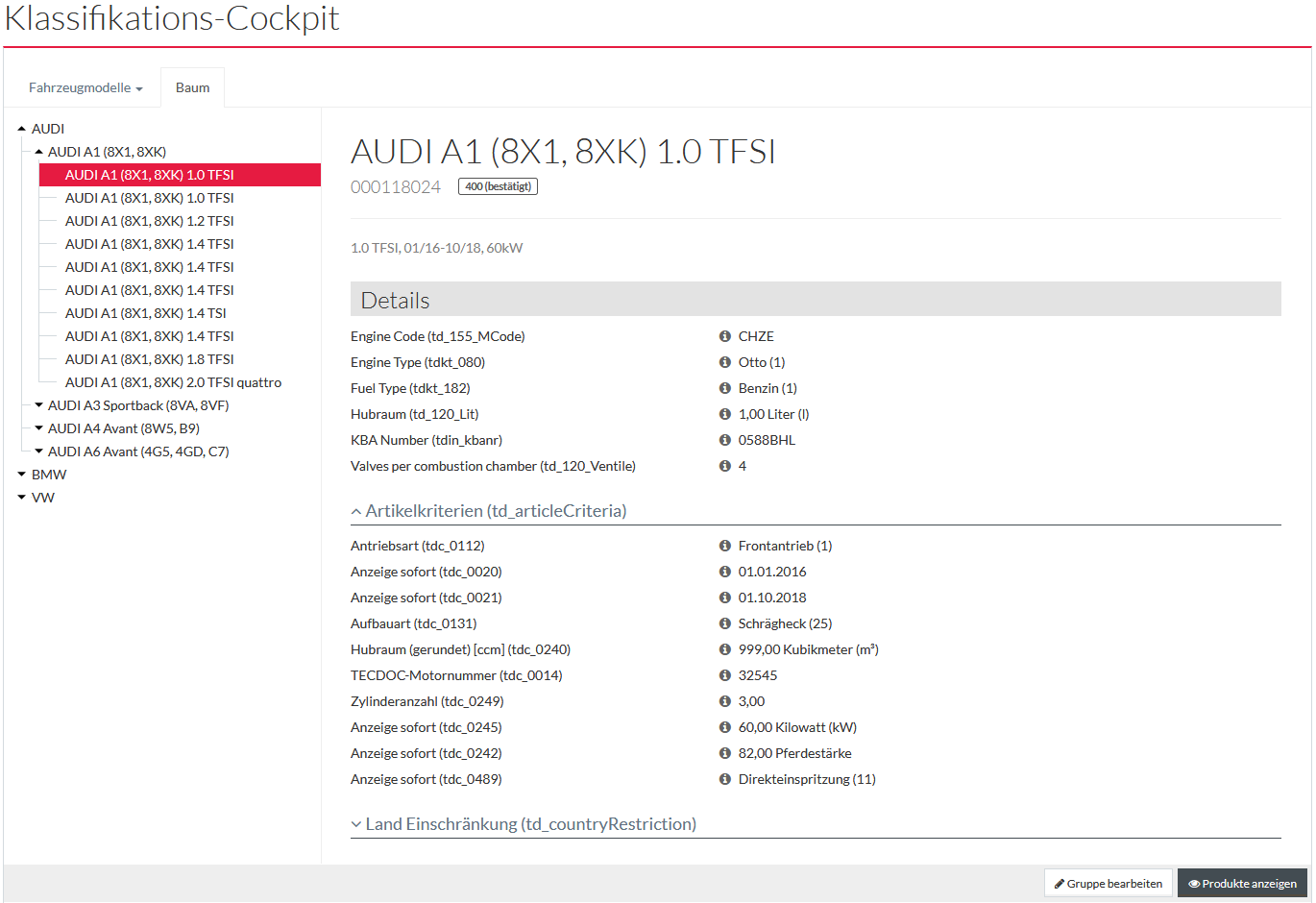Screen dimensions: 1316x903
Task: Click info icon beside 60,00 Kilowatt (kW)
Action: pyautogui.click(x=725, y=727)
